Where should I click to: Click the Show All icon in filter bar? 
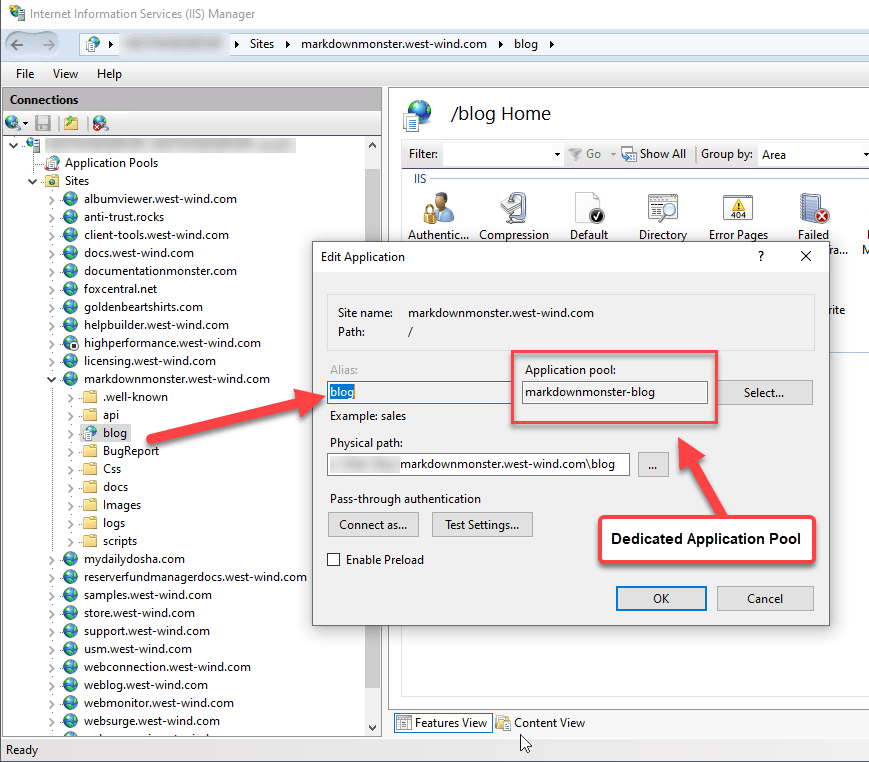628,154
